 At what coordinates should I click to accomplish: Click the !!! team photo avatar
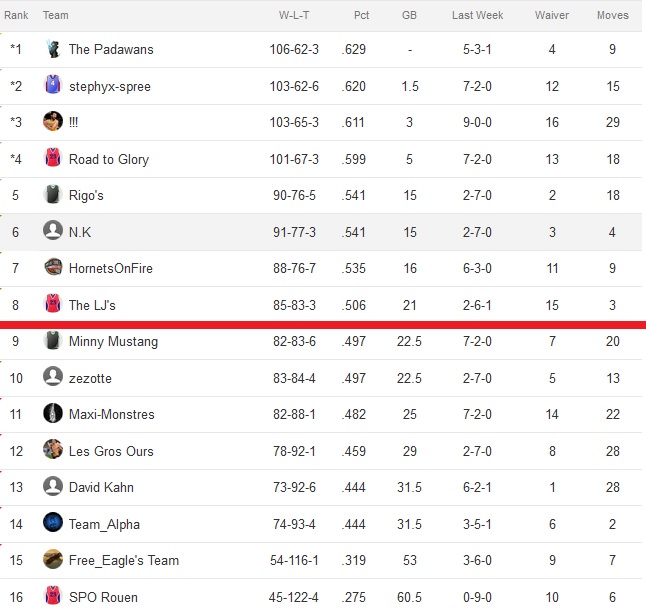point(53,121)
